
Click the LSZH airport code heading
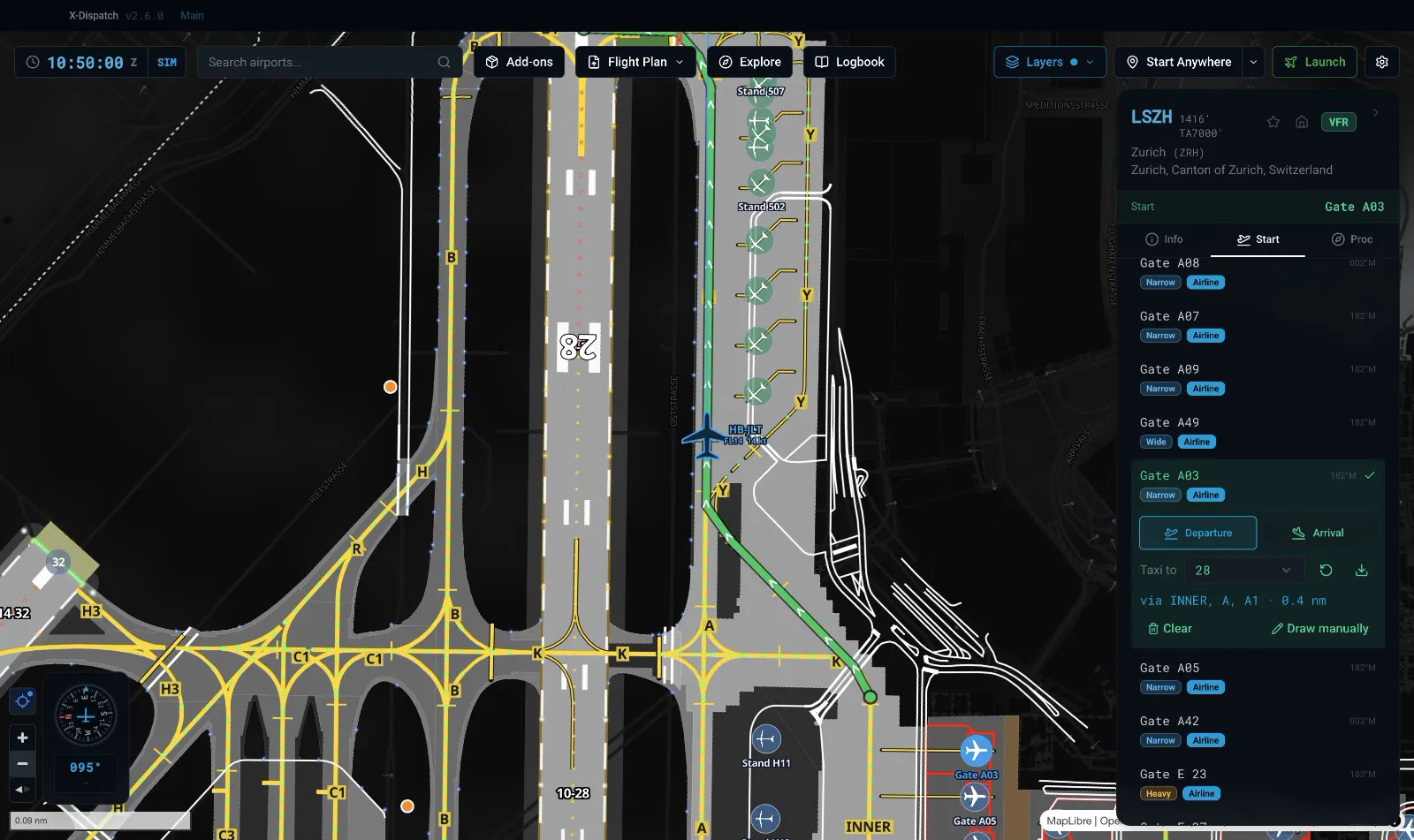click(x=1152, y=117)
